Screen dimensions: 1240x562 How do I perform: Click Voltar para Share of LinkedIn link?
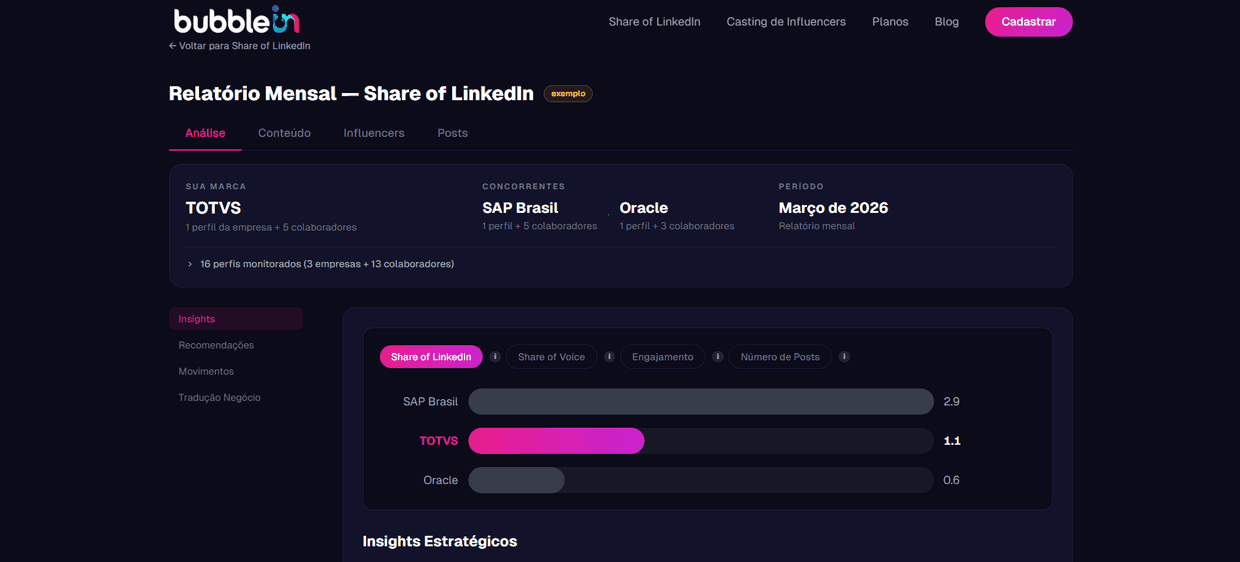(240, 46)
